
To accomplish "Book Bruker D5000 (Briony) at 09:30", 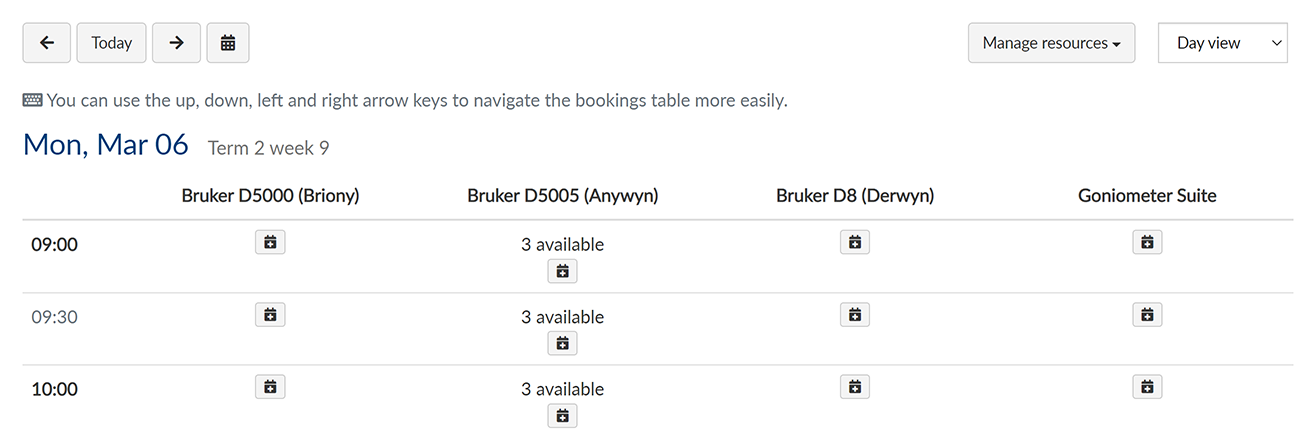I will click(x=270, y=315).
